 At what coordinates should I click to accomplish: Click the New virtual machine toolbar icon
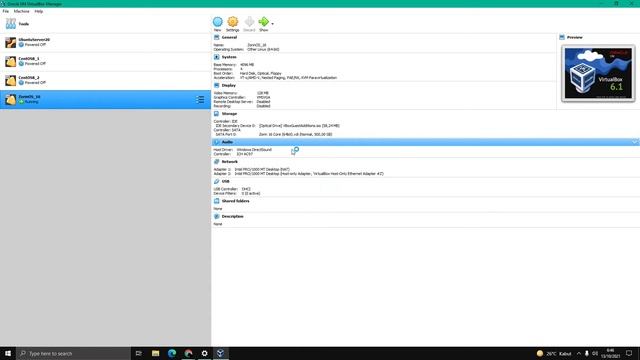(218, 22)
